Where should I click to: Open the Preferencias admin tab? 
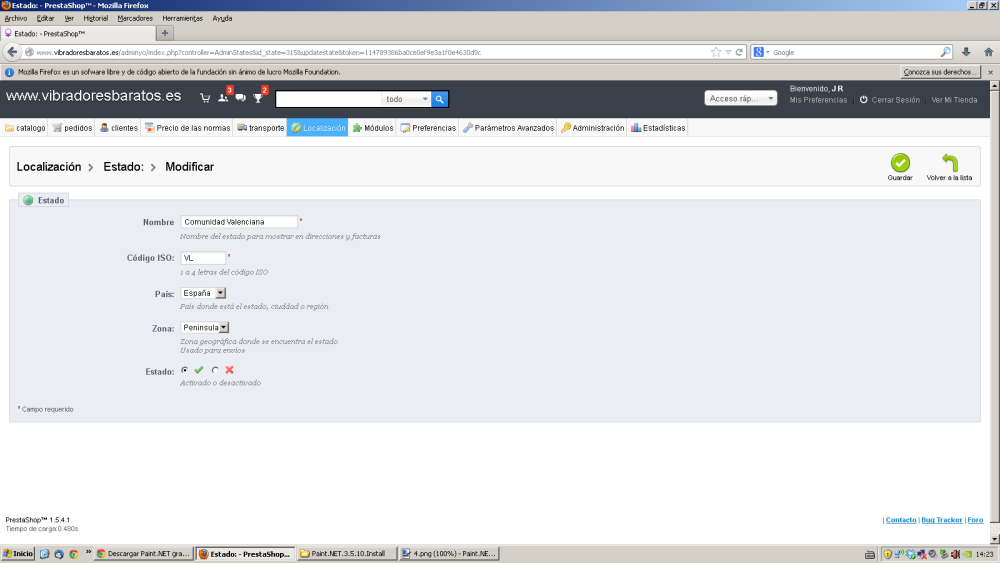[x=428, y=128]
